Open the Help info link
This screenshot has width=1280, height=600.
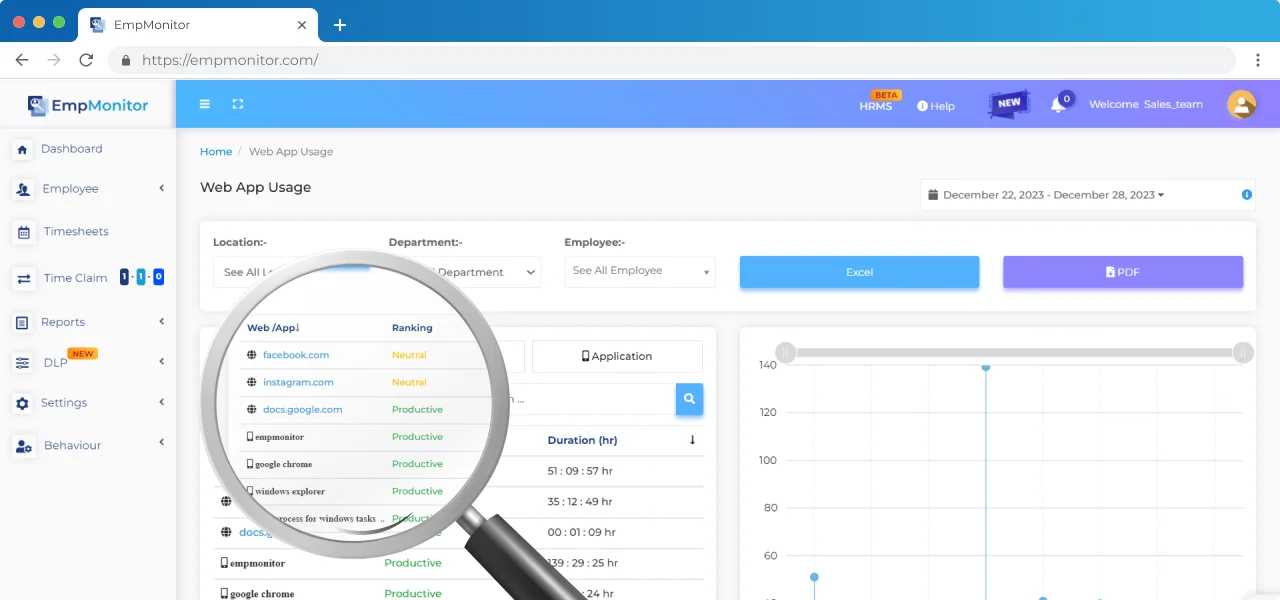[x=936, y=106]
